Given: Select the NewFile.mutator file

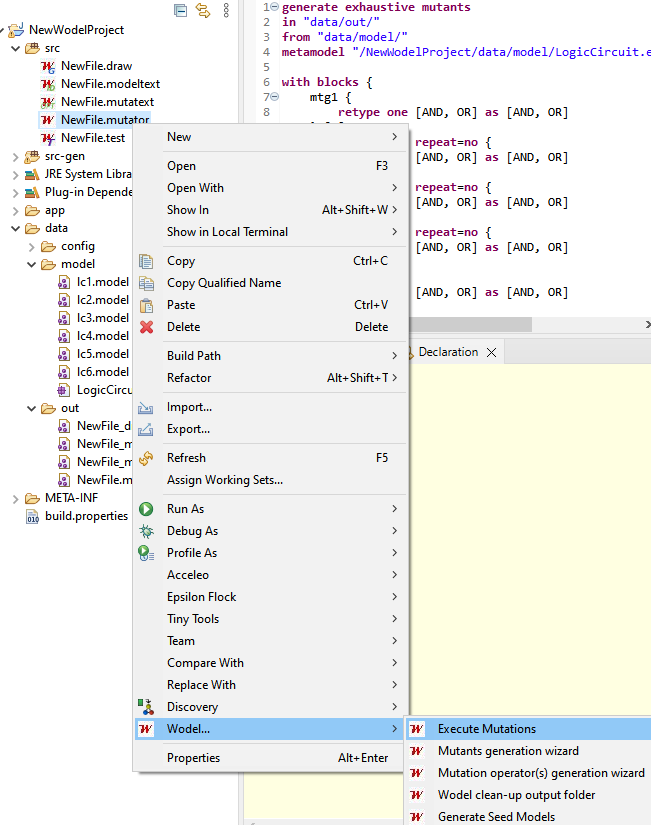Looking at the screenshot, I should (105, 120).
